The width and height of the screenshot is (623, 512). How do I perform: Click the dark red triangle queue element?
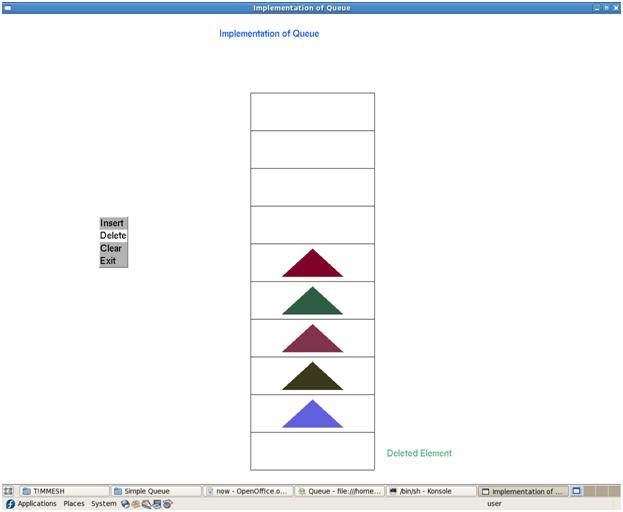click(312, 264)
